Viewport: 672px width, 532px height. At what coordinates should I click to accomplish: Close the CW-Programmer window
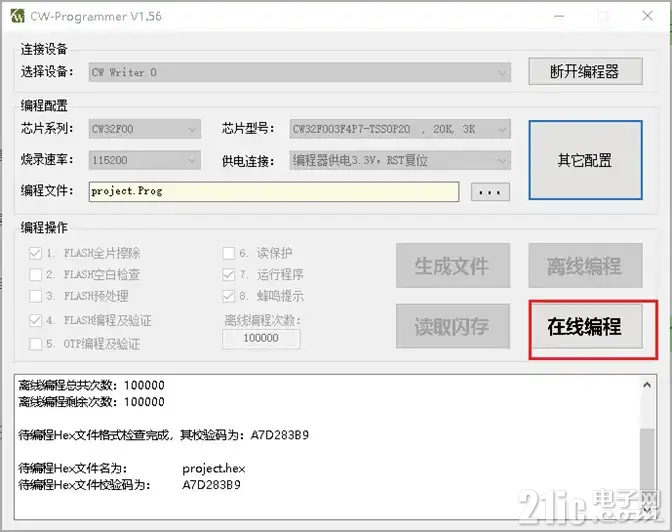click(647, 16)
